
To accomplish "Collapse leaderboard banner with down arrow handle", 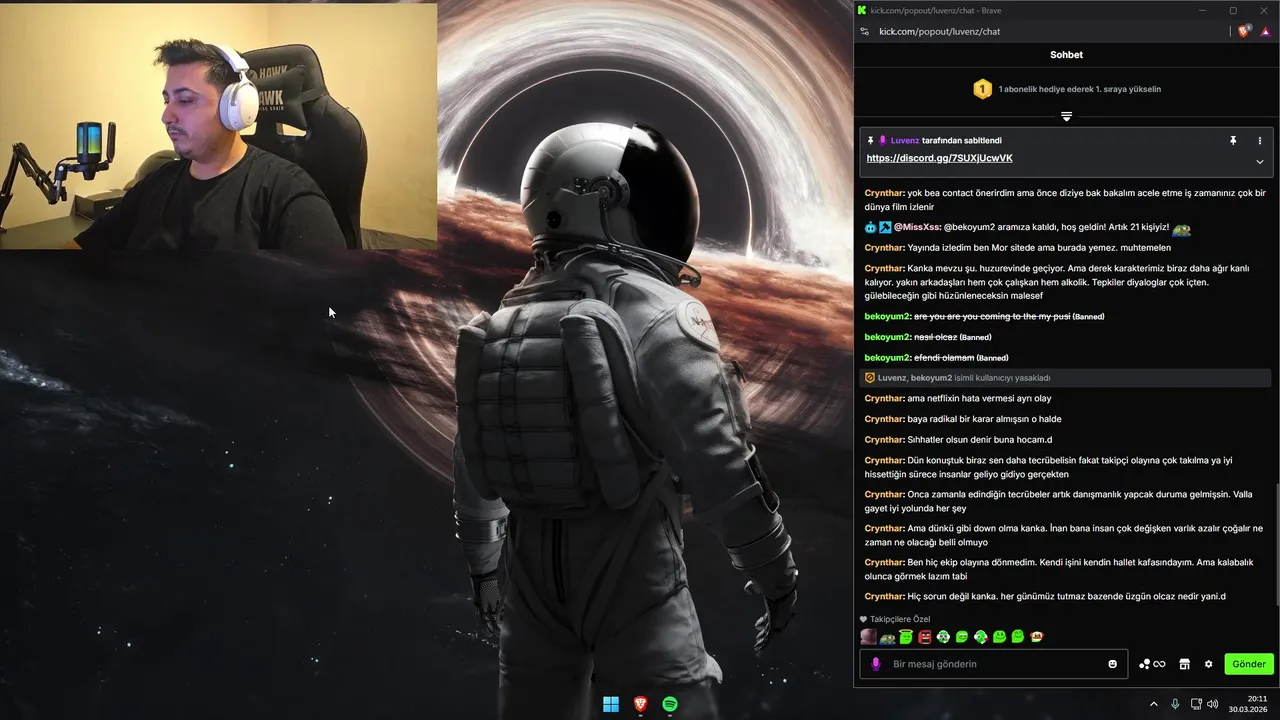I will coord(1066,117).
